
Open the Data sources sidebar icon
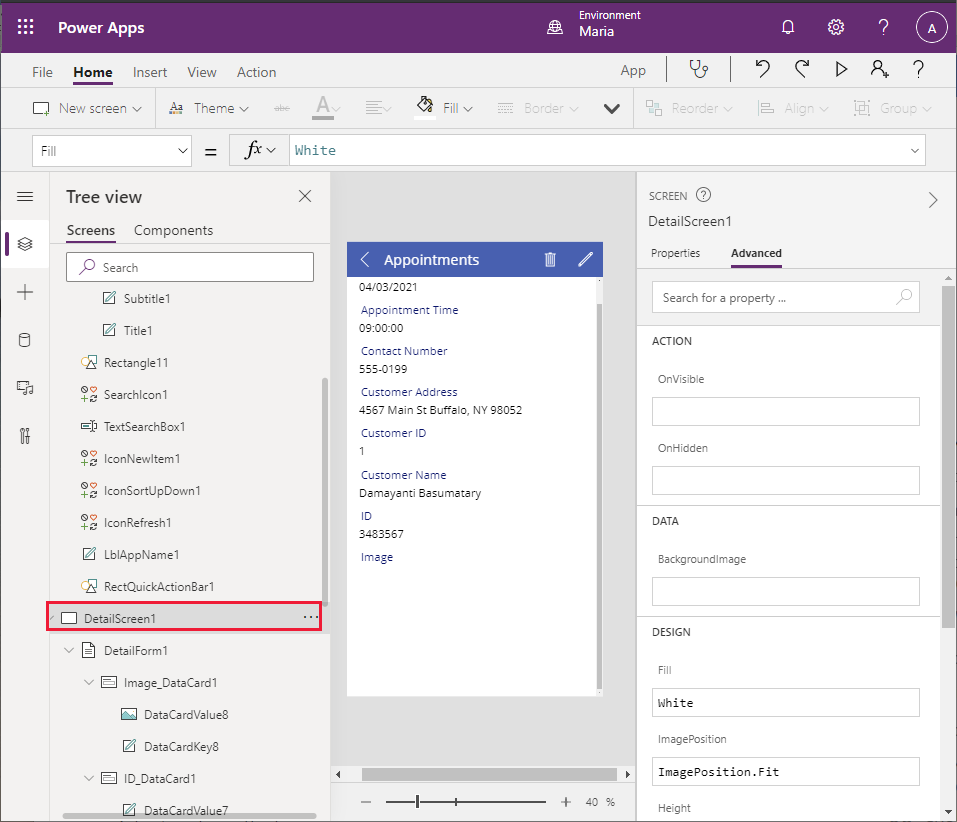pos(25,340)
